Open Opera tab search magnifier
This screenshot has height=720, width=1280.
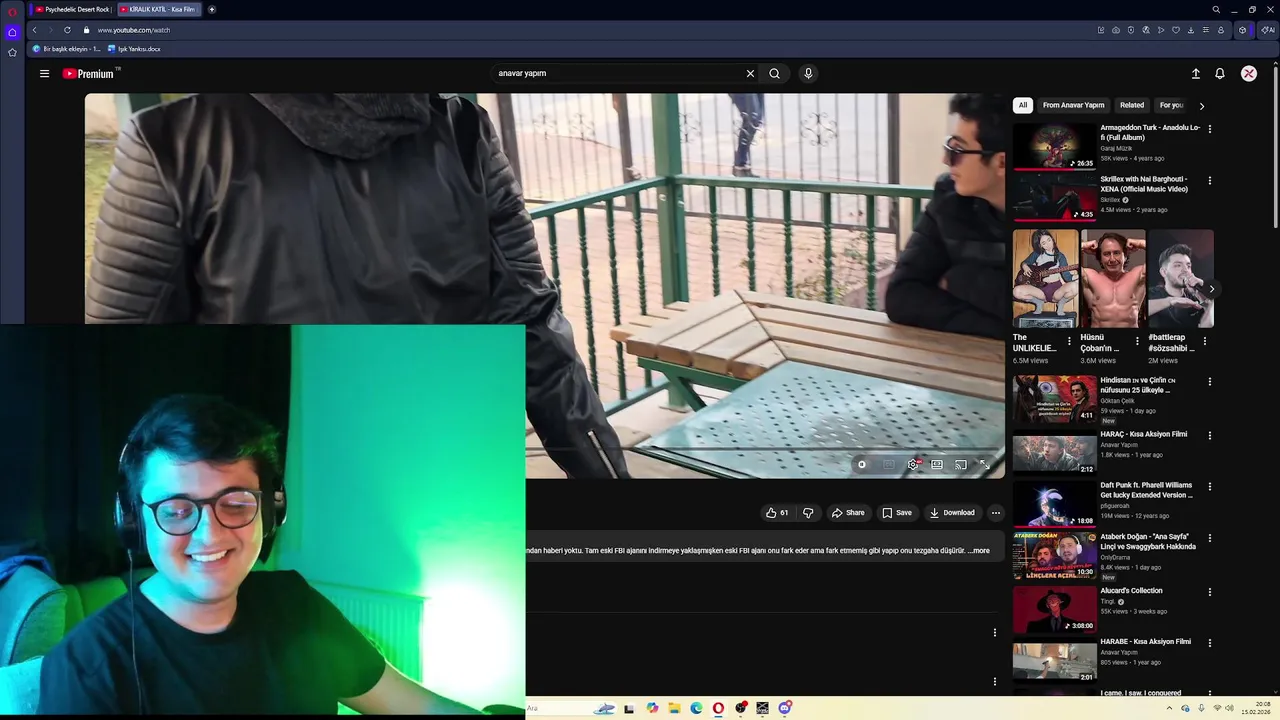(x=1216, y=9)
